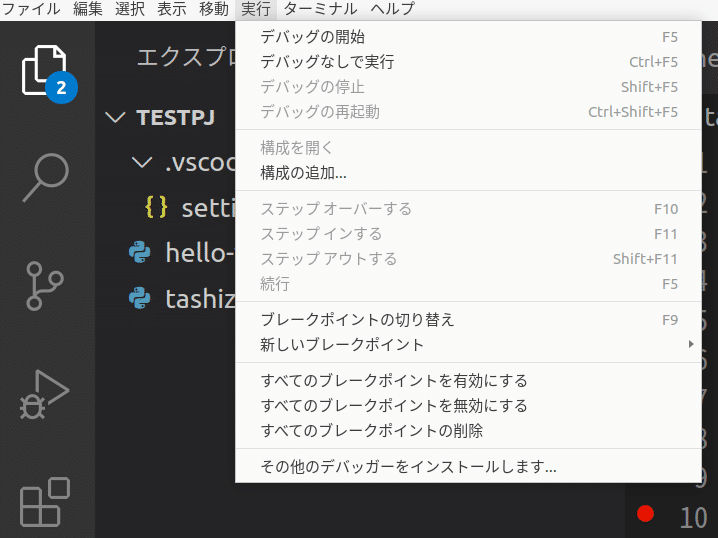718x538 pixels.
Task: Open the 移動 menu
Action: (x=214, y=9)
